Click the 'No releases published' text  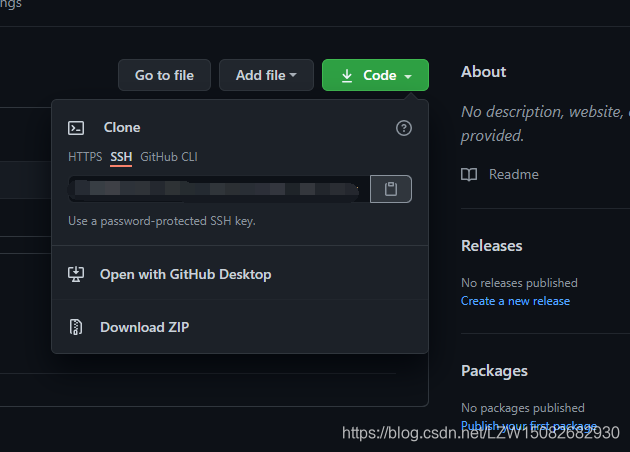coord(519,283)
